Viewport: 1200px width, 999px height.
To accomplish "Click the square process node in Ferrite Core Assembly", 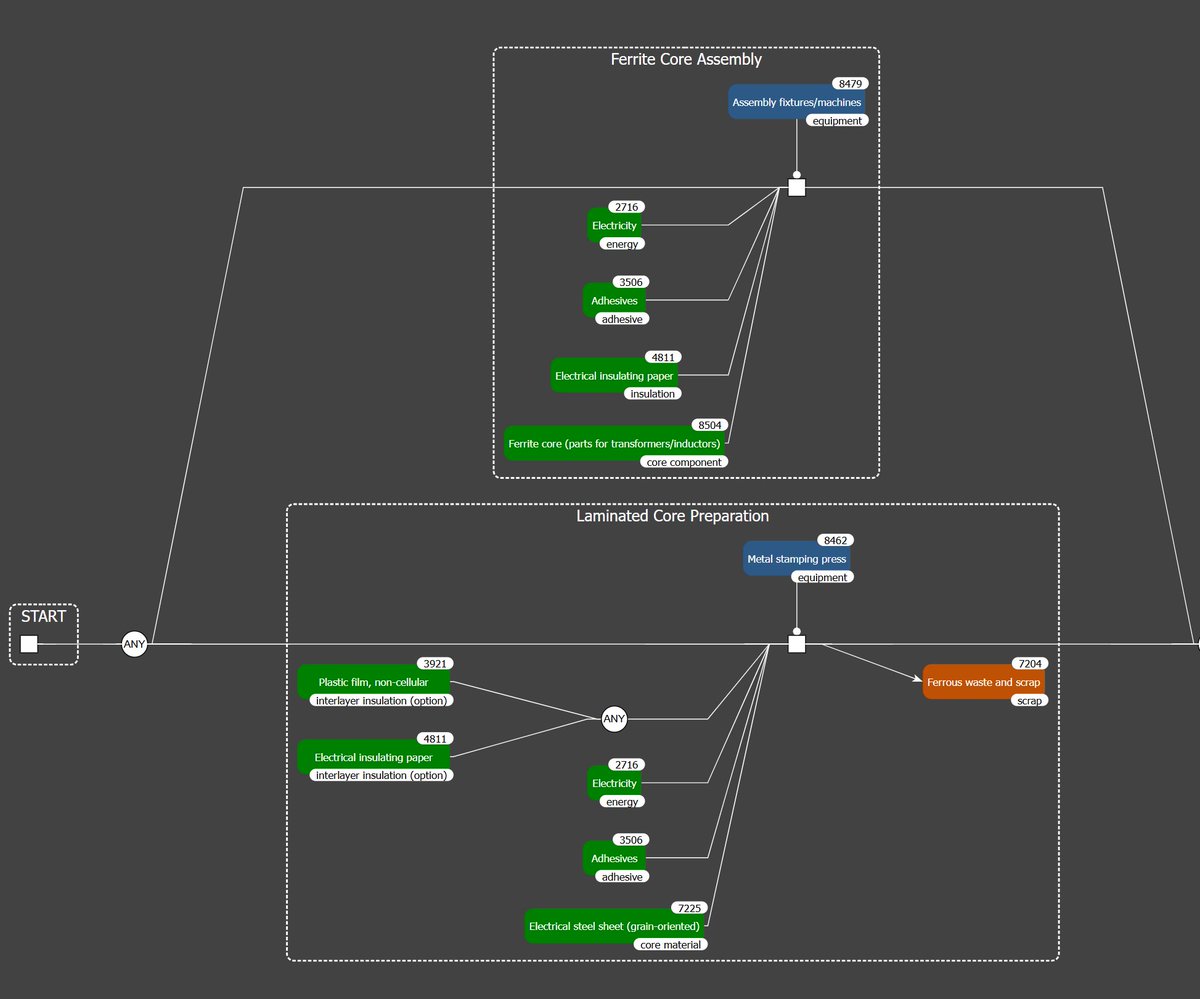I will pyautogui.click(x=796, y=187).
